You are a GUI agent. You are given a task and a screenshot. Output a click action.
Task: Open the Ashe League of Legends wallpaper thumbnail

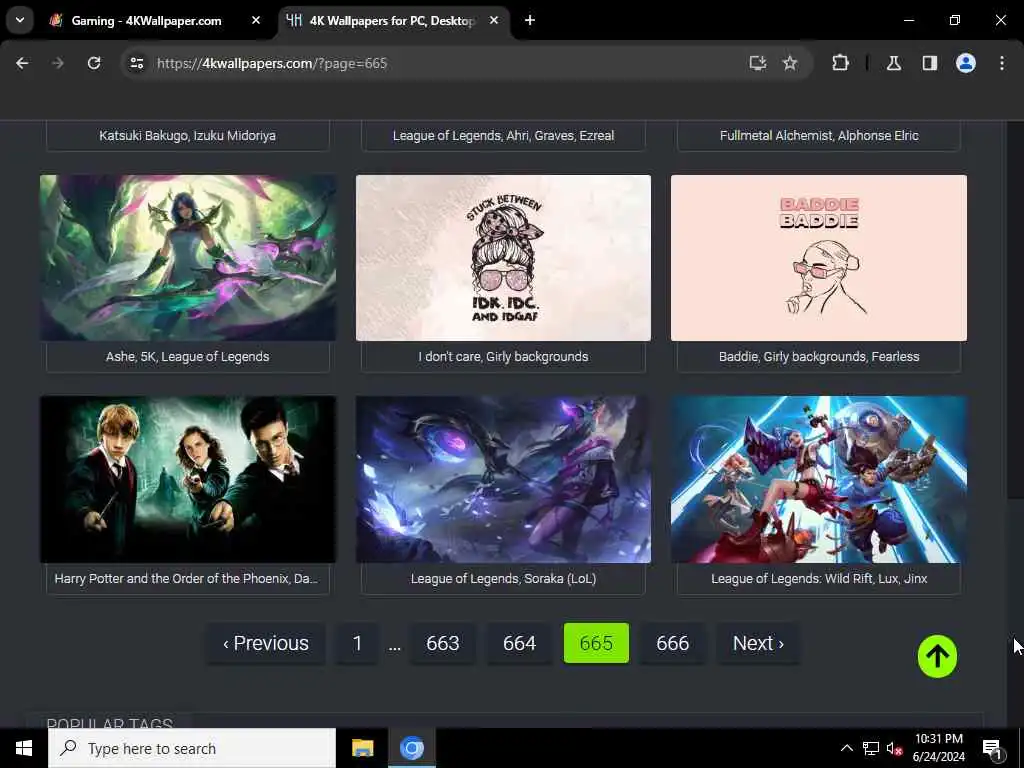coord(188,258)
